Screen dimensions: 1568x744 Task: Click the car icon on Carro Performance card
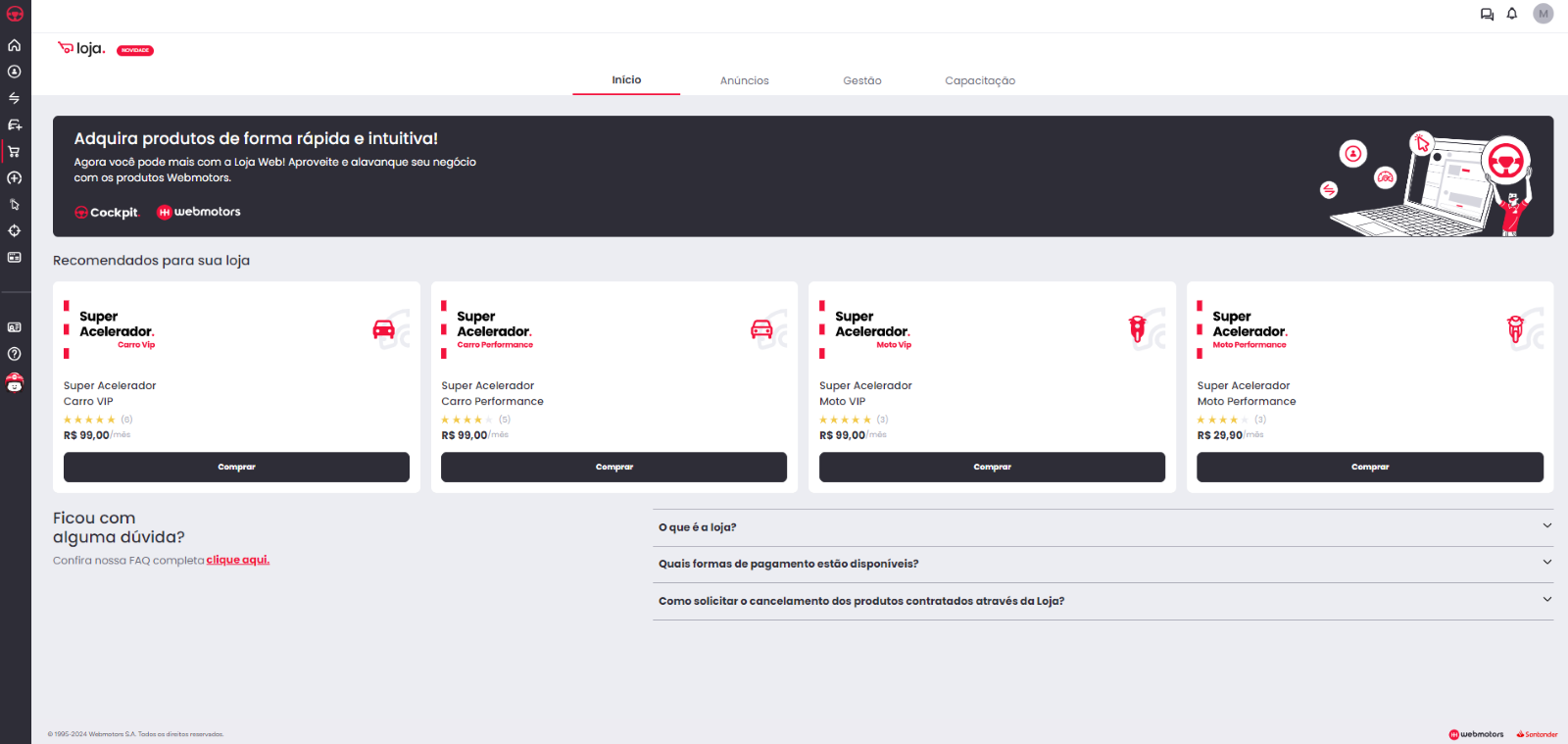coord(761,329)
